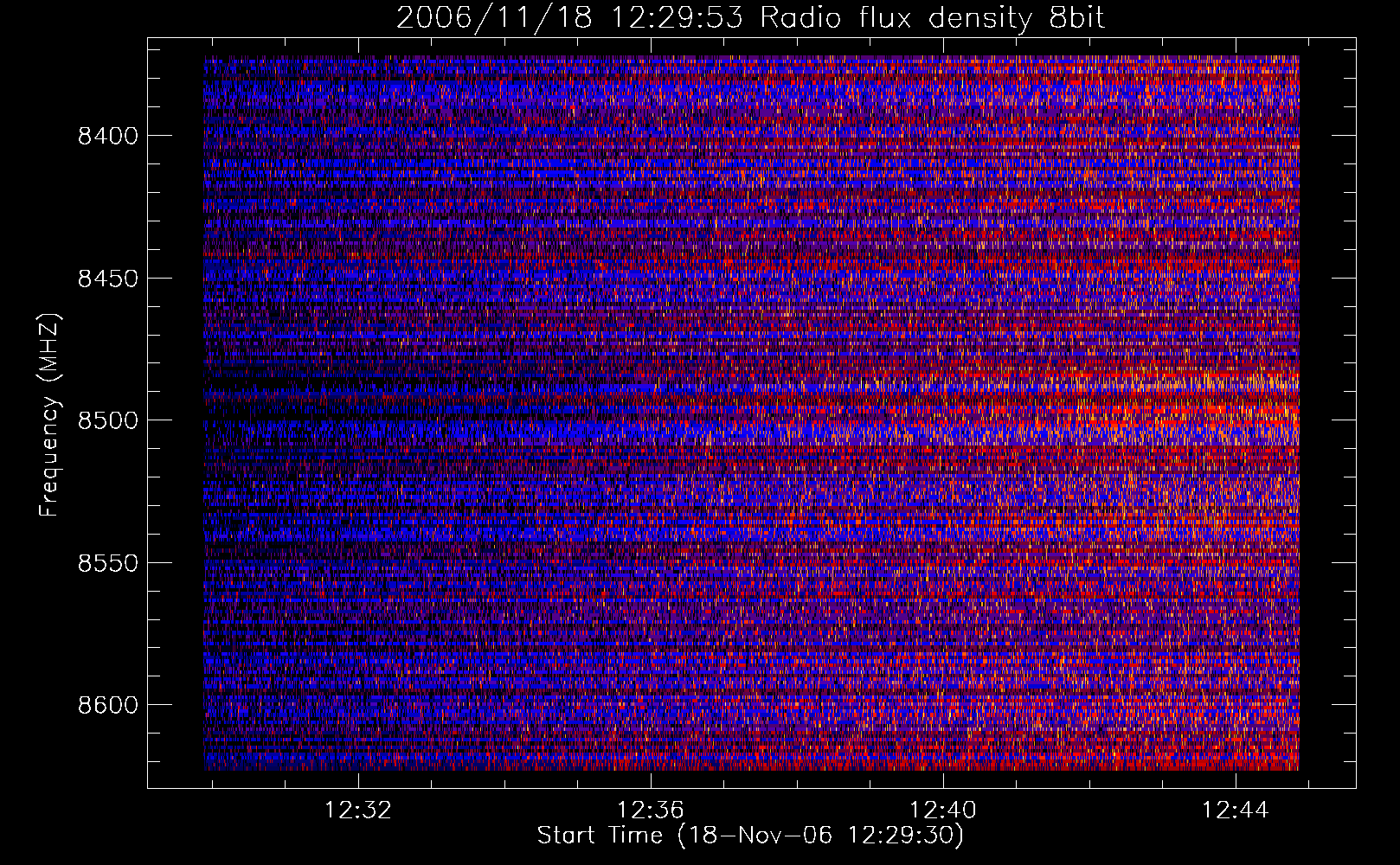Viewport: 1400px width, 865px height.
Task: Click the 12:40 time tick label
Action: (x=942, y=810)
